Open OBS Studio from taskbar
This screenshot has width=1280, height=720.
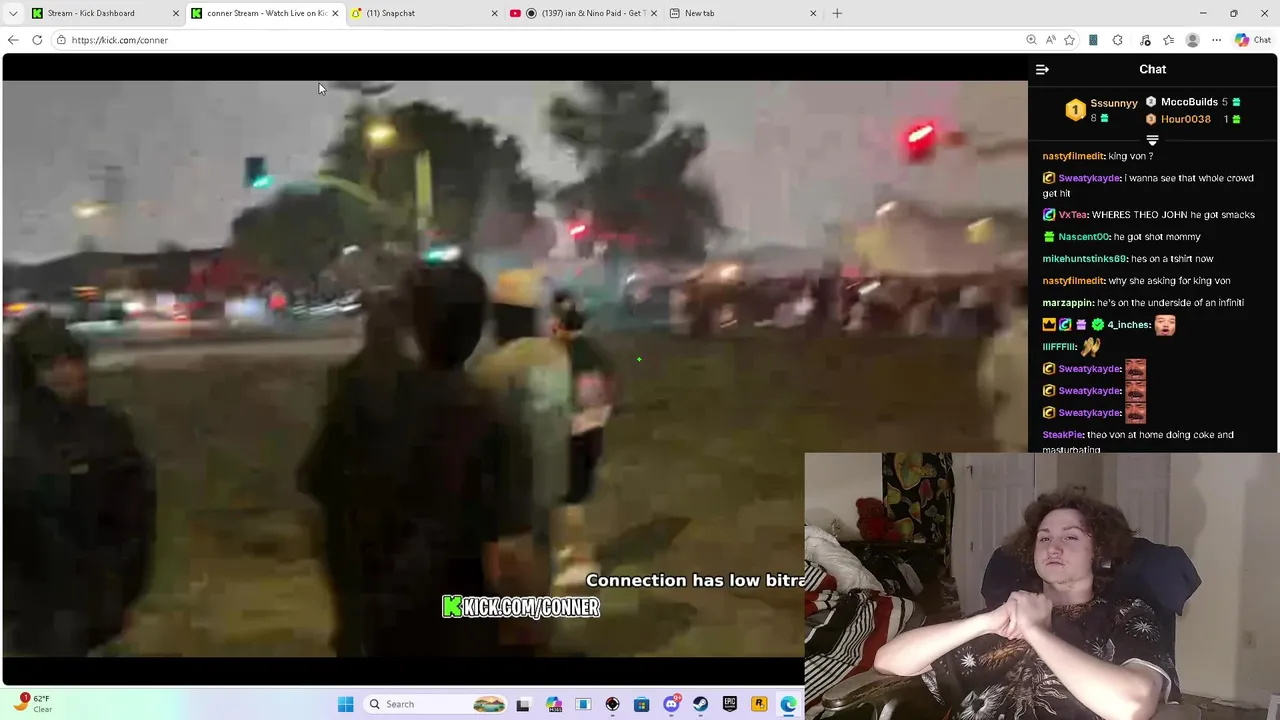(612, 704)
